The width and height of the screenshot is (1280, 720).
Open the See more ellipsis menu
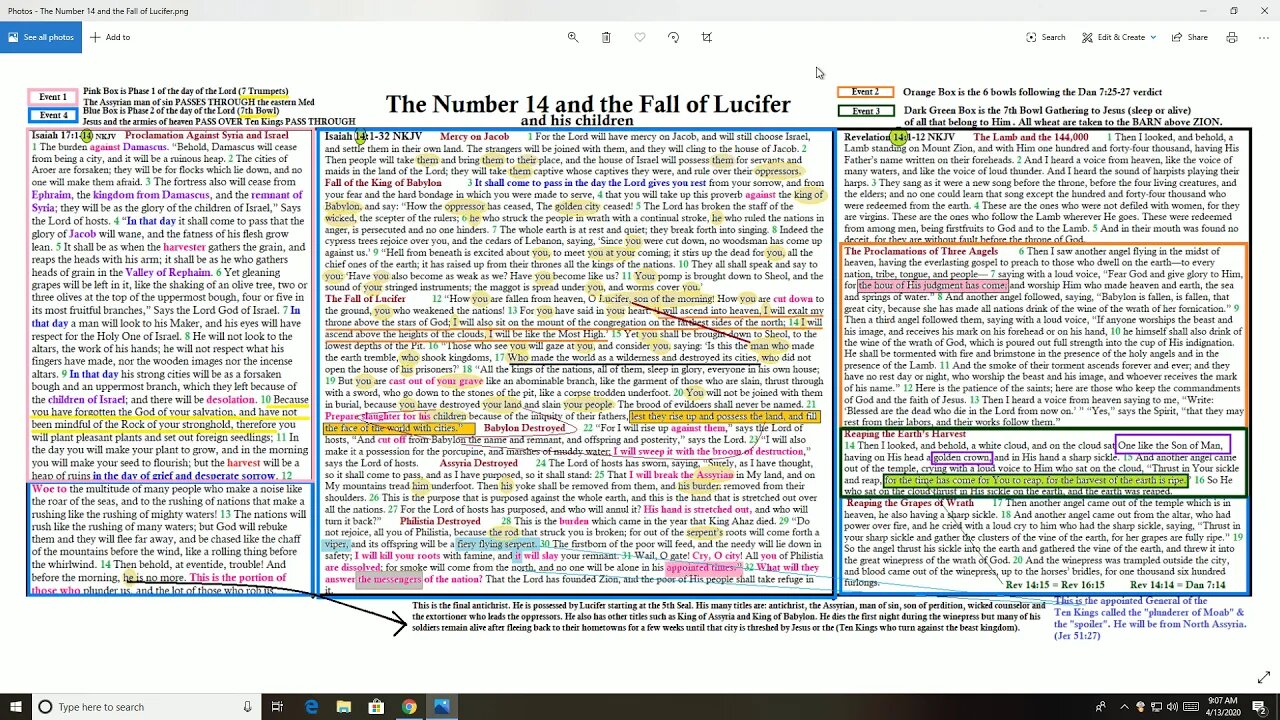pos(1262,37)
